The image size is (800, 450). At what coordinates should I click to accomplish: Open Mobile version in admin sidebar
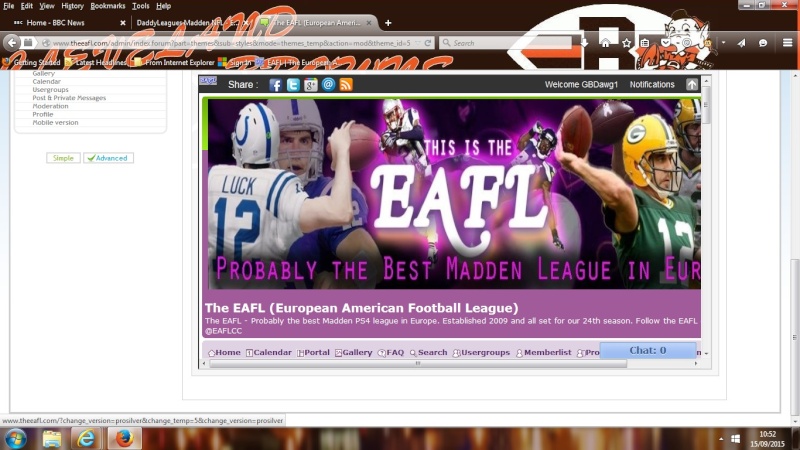coord(55,122)
